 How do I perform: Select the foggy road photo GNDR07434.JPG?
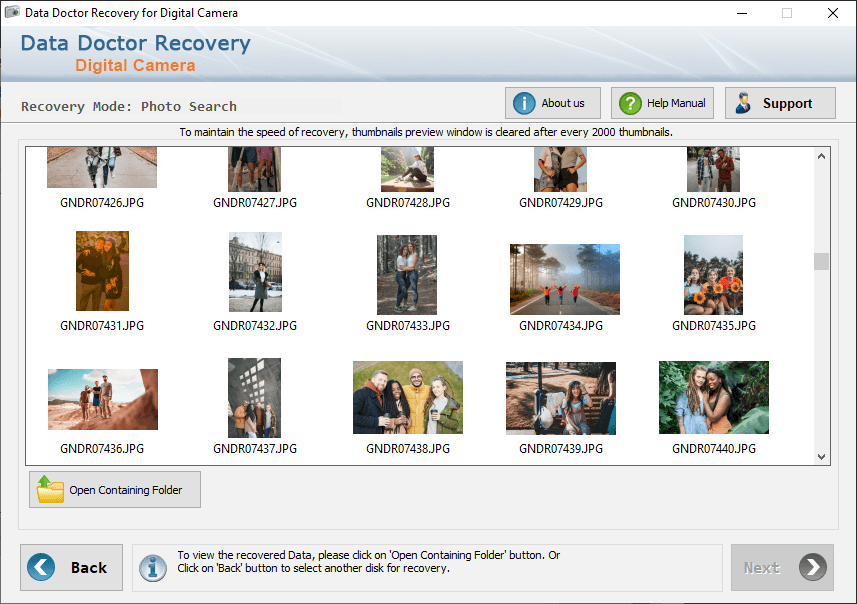[x=565, y=279]
